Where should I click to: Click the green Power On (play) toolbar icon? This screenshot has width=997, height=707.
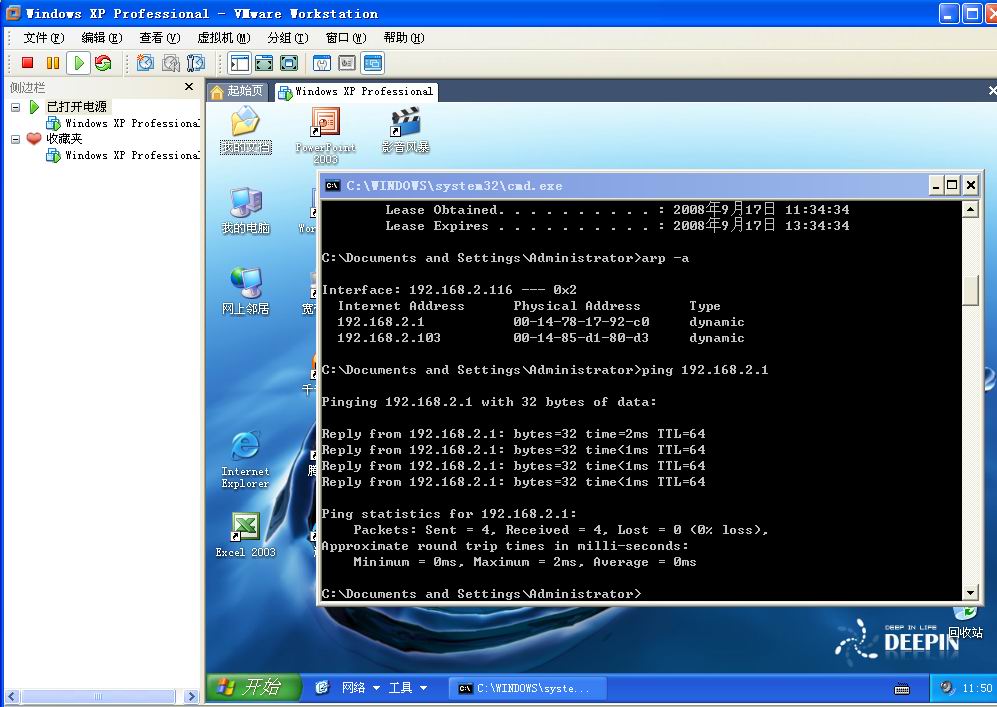coord(79,62)
